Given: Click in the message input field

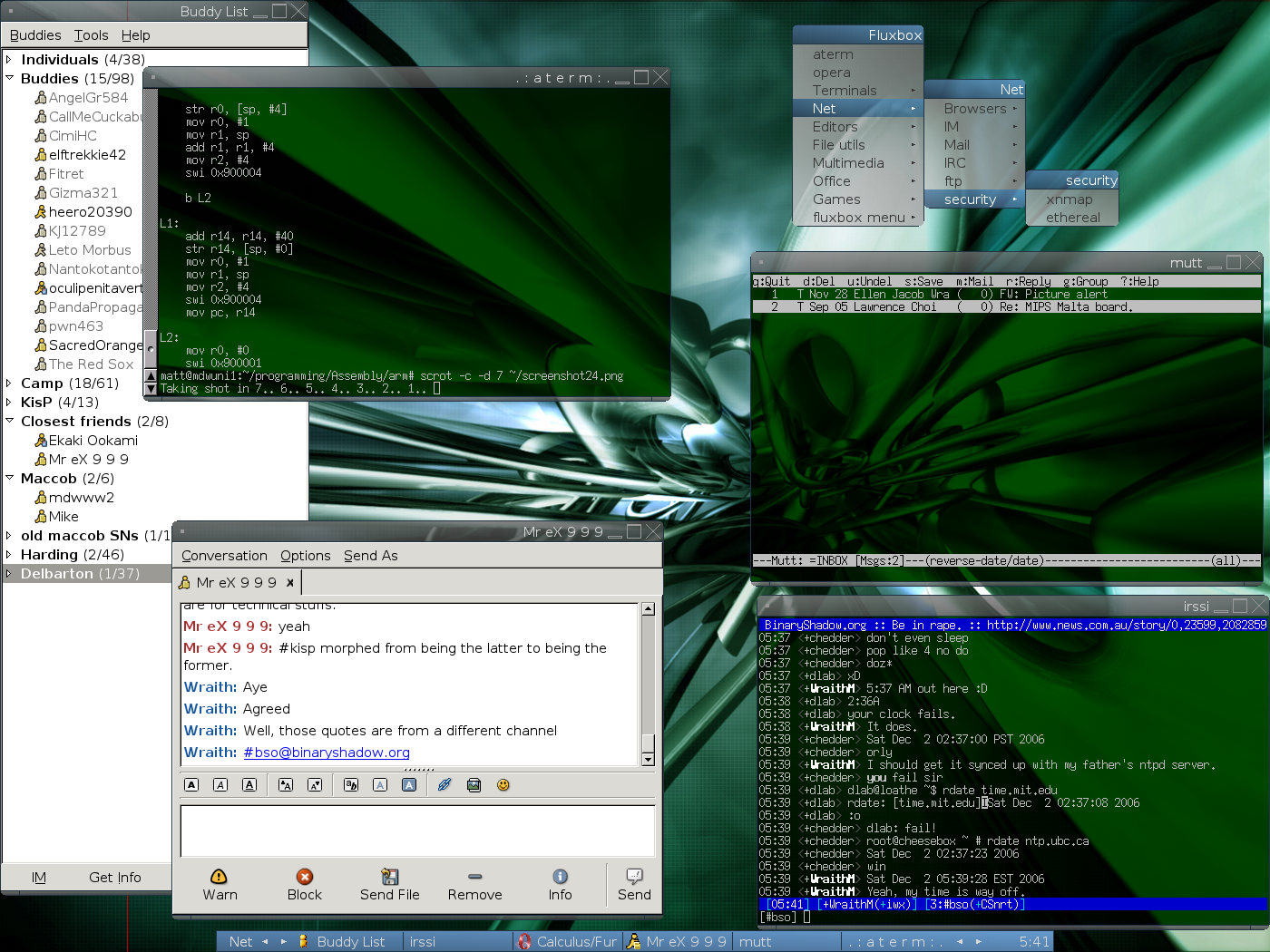Looking at the screenshot, I should [417, 831].
